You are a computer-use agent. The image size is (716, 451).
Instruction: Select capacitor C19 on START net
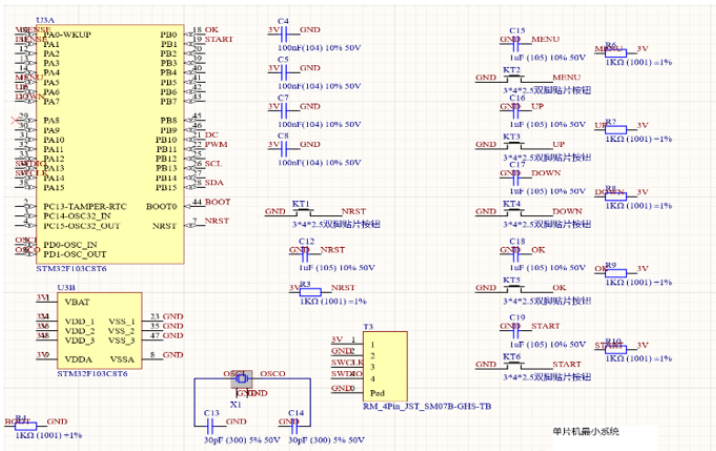tap(516, 331)
